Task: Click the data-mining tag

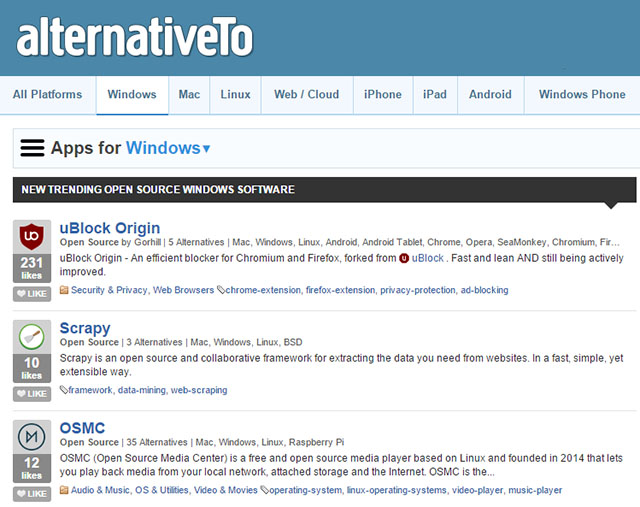Action: (142, 390)
